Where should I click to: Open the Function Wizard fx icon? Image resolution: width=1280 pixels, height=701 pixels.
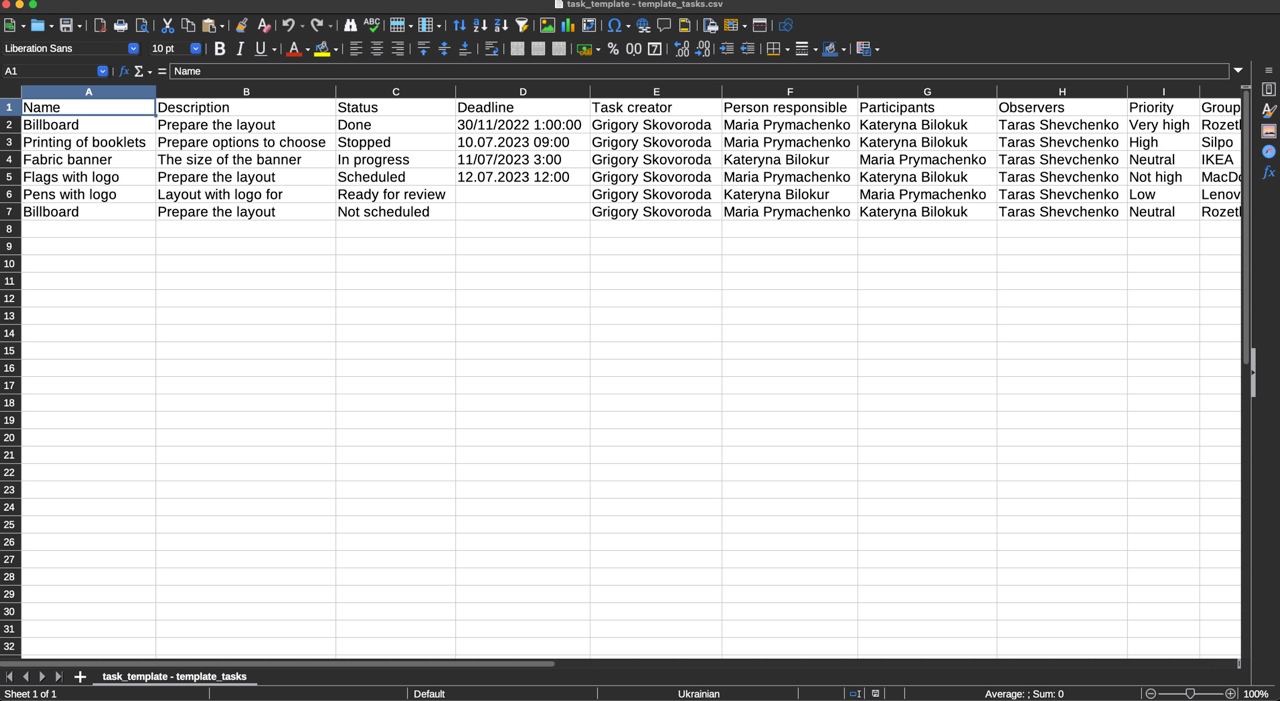tap(124, 71)
